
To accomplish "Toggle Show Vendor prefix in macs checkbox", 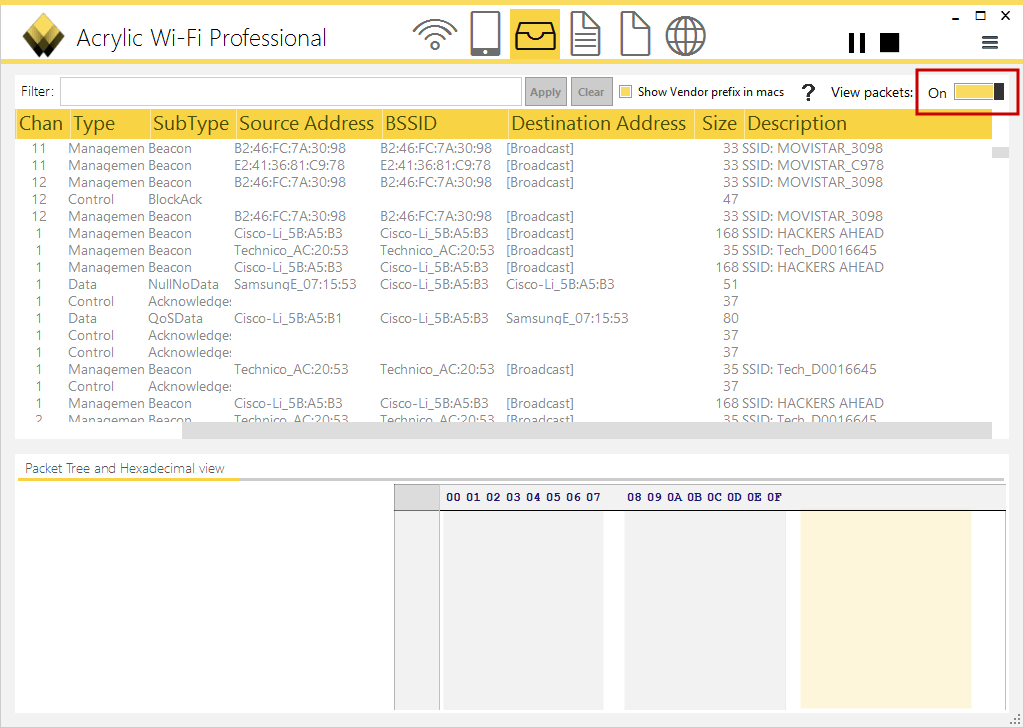I will point(626,92).
